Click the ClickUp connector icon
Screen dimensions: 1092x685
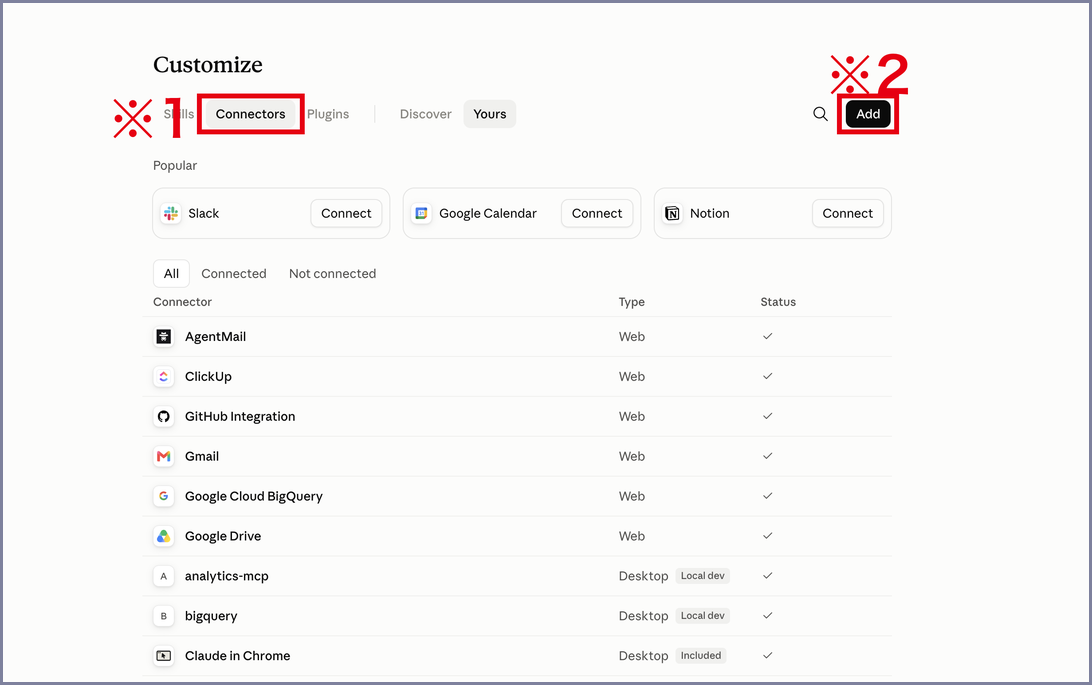tap(164, 377)
